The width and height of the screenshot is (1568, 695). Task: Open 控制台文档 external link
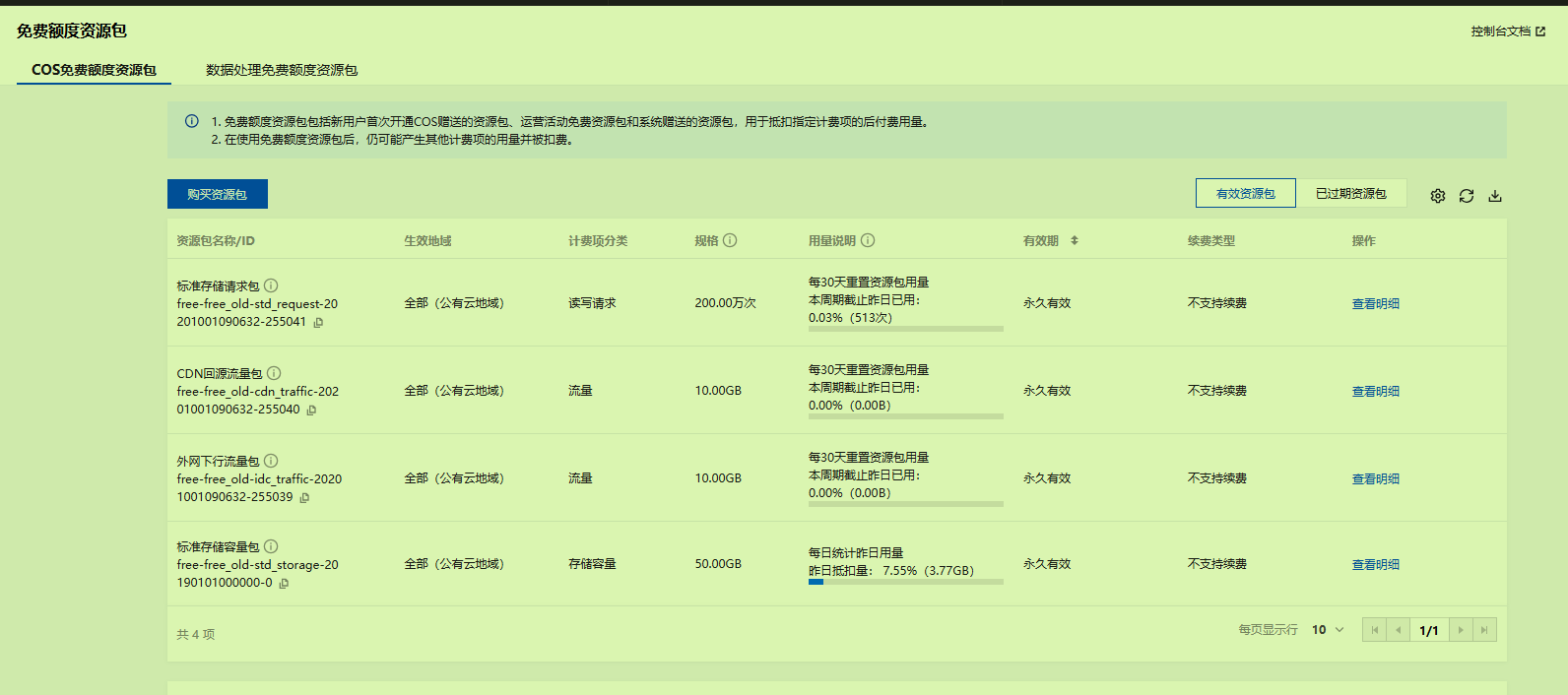[1508, 32]
